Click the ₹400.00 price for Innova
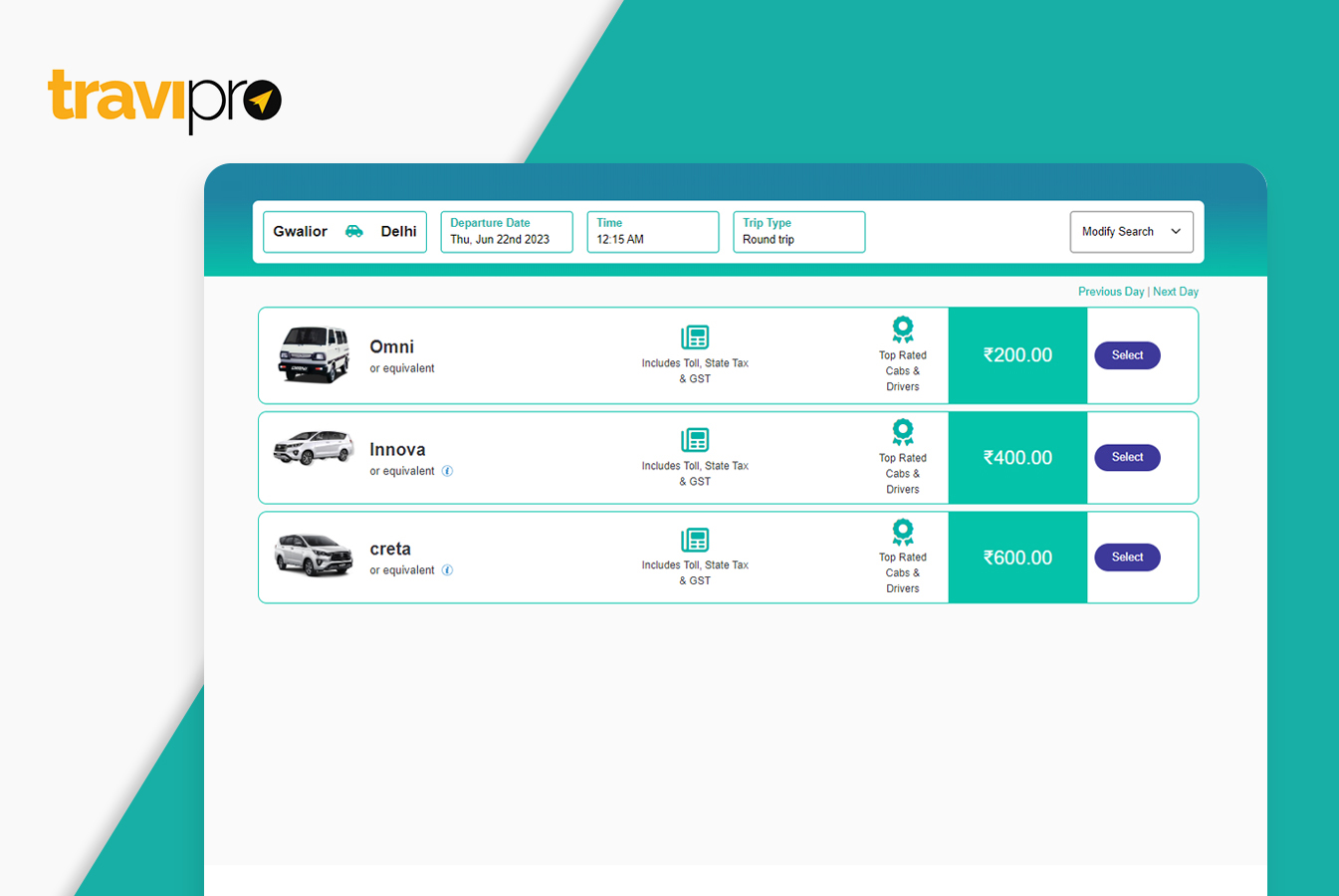This screenshot has width=1339, height=896. [1017, 458]
